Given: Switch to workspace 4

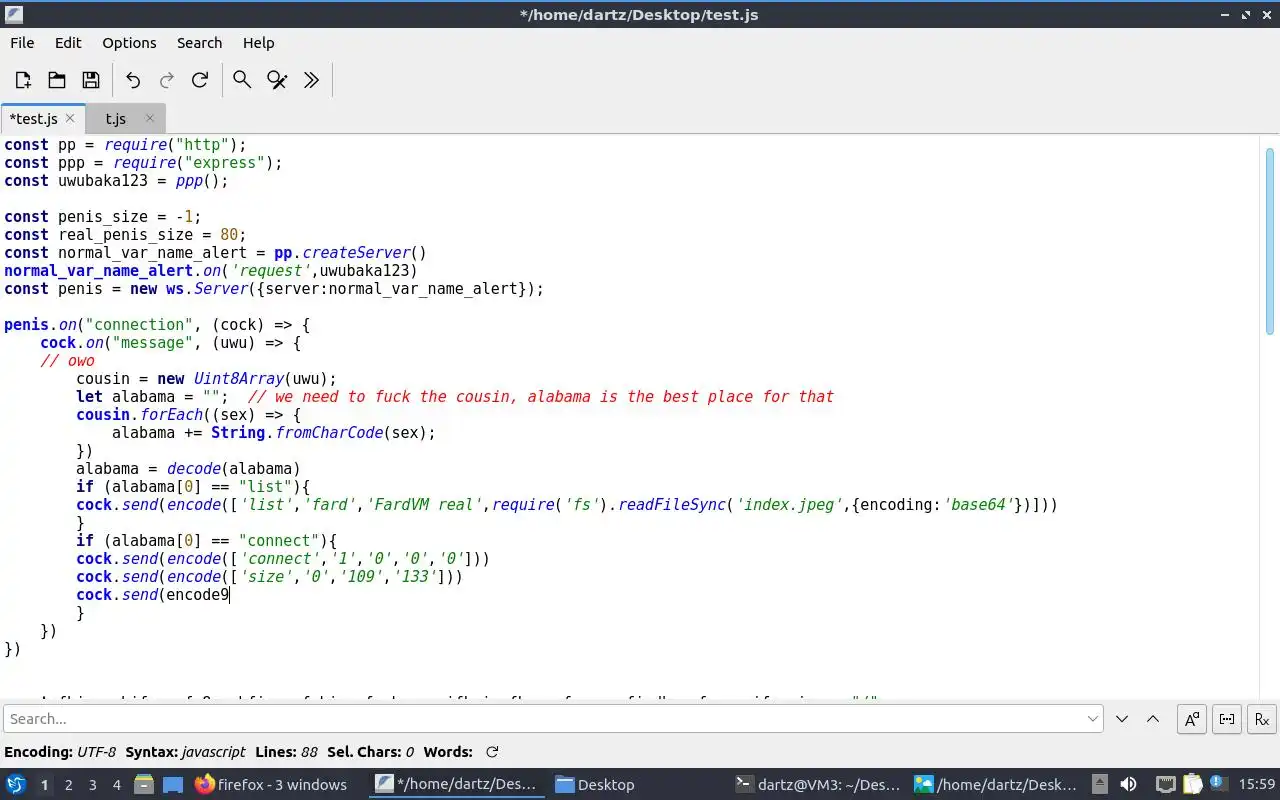Looking at the screenshot, I should [x=116, y=785].
